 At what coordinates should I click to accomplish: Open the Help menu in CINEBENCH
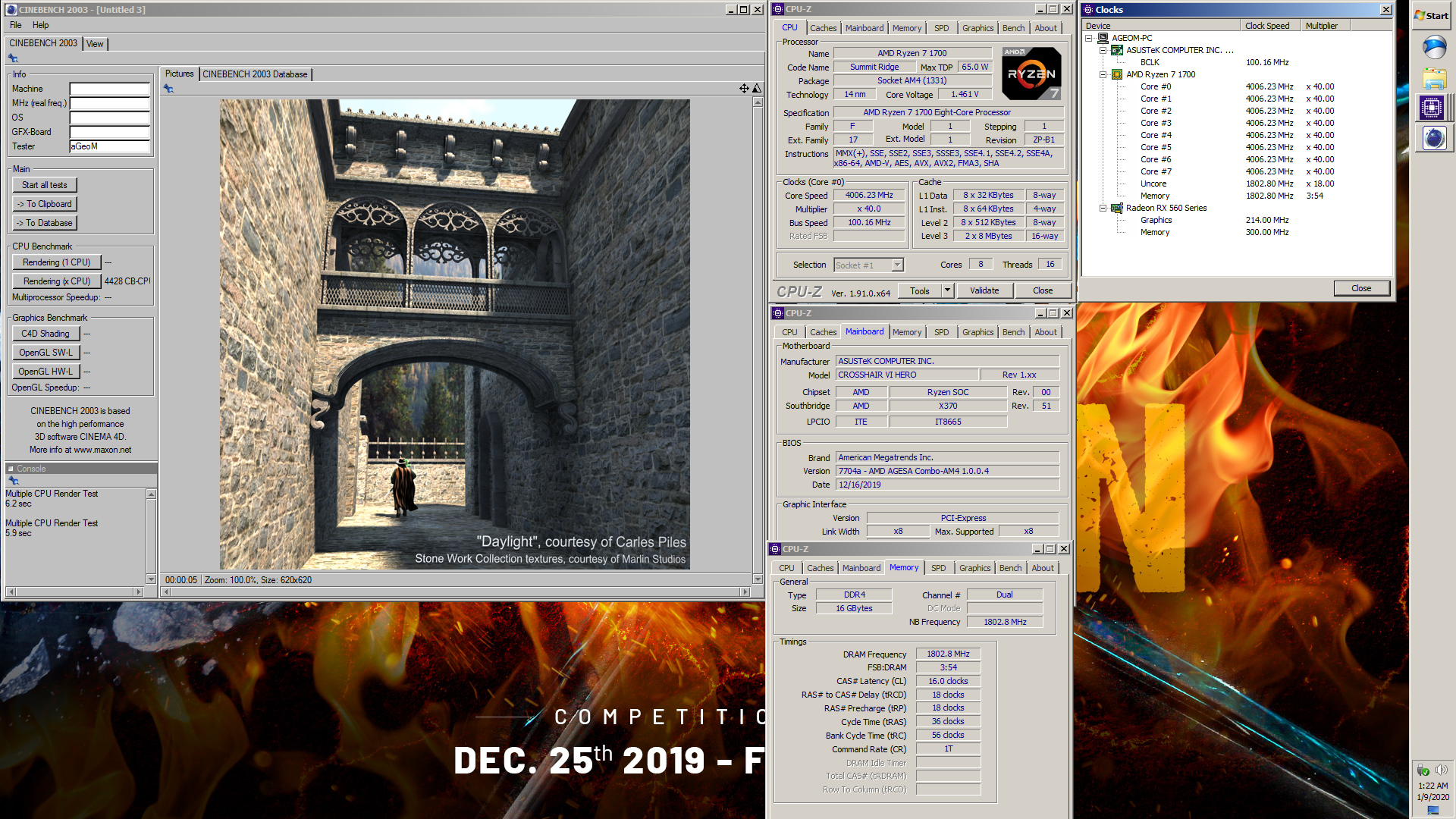click(40, 25)
